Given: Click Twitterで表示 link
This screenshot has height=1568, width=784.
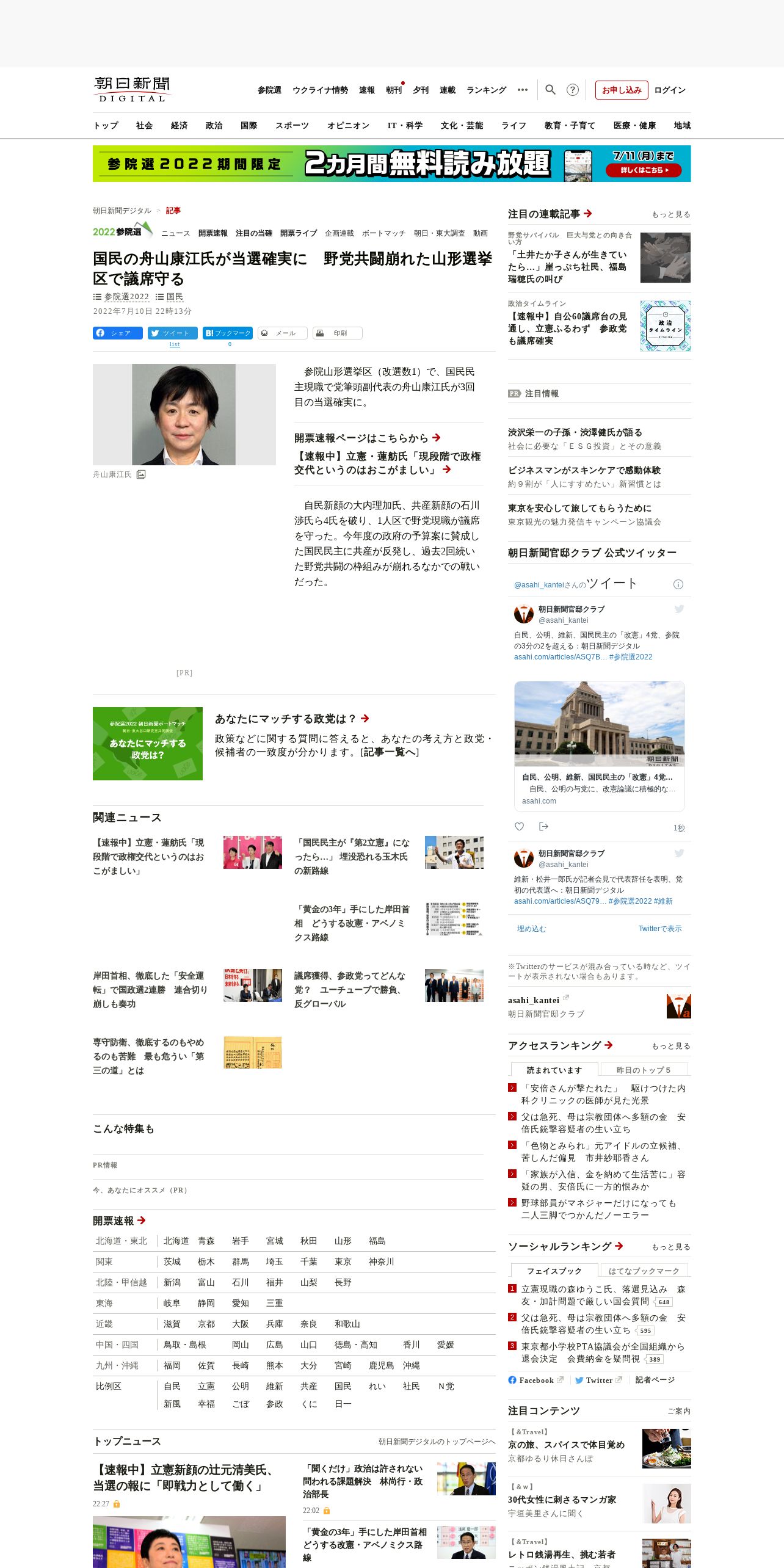Looking at the screenshot, I should [660, 929].
